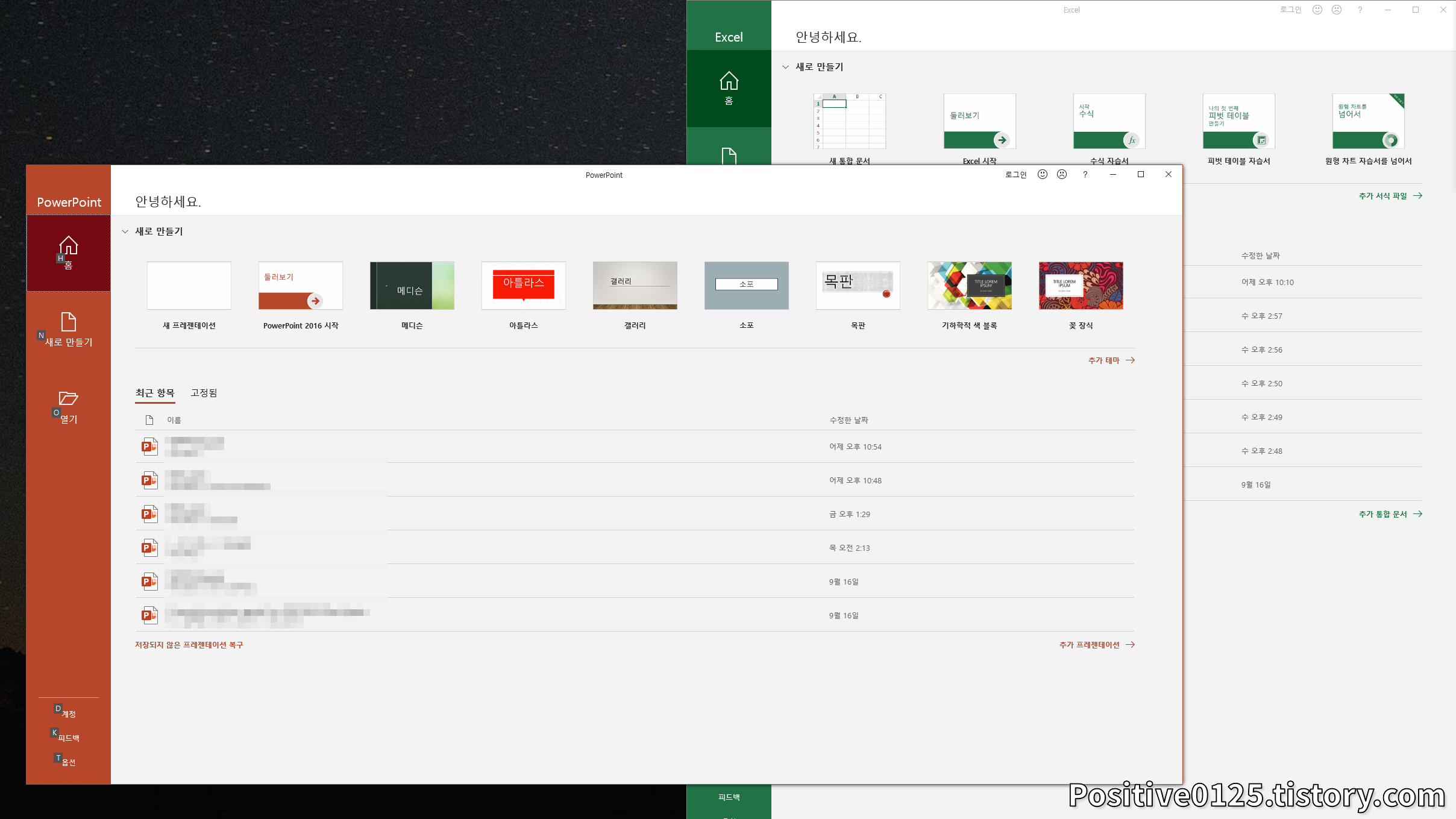
Task: Collapse the Excel 새로 만들기 section chevron
Action: 785,67
